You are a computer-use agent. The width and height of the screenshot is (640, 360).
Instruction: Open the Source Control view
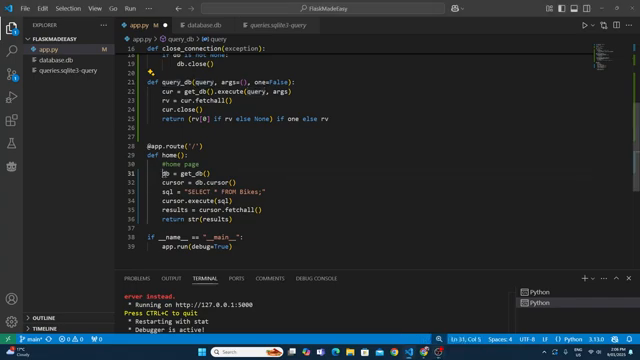pyautogui.click(x=11, y=74)
